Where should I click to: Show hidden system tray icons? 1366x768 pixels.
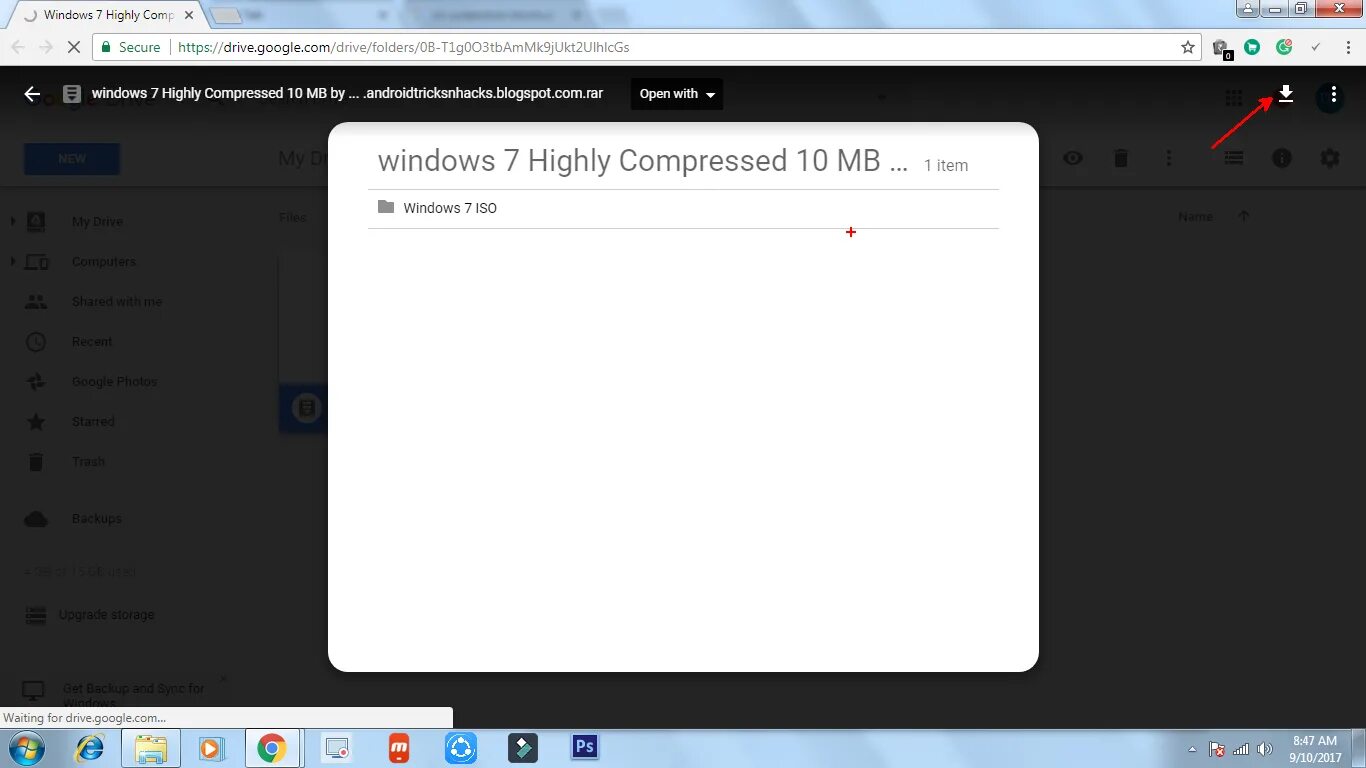[x=1192, y=749]
